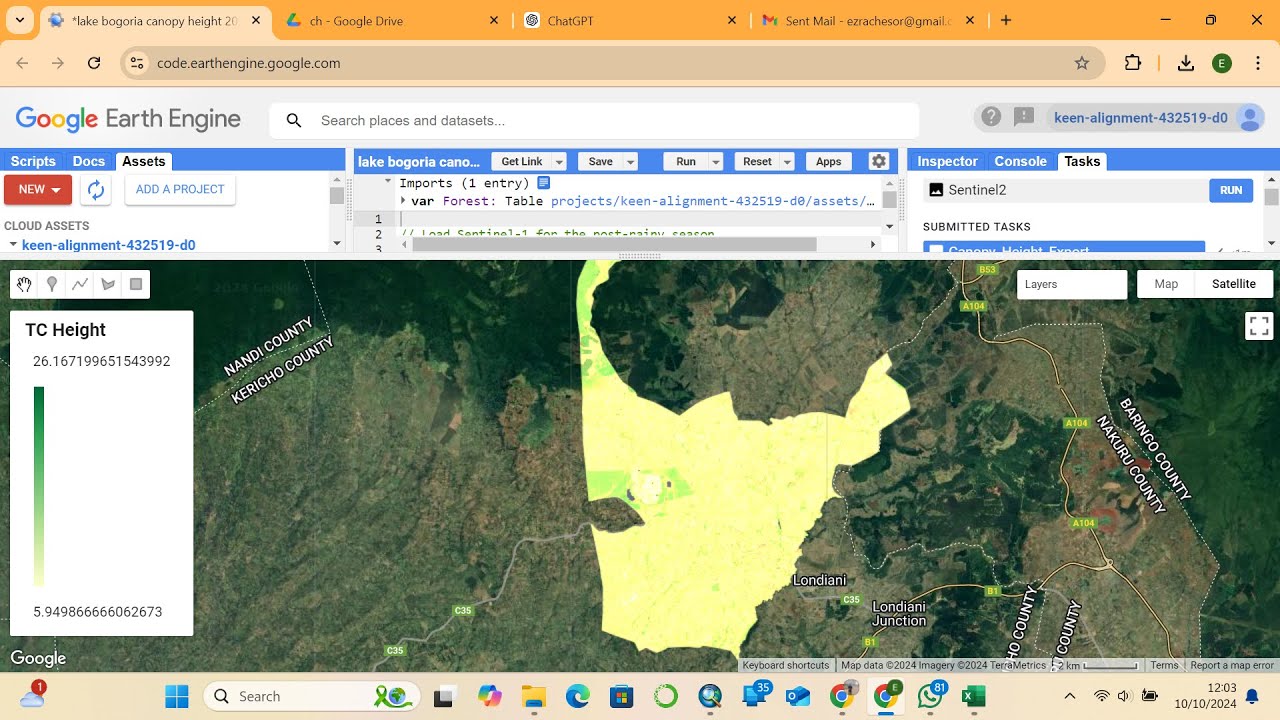The width and height of the screenshot is (1280, 720).
Task: Select the draw rectangle tool
Action: (x=136, y=284)
